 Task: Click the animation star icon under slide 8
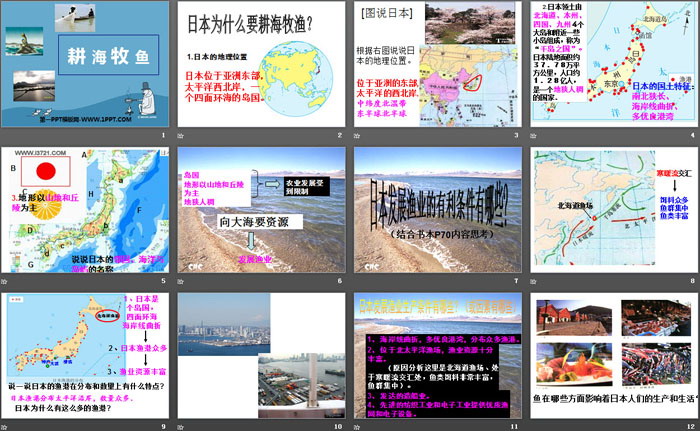(x=535, y=281)
